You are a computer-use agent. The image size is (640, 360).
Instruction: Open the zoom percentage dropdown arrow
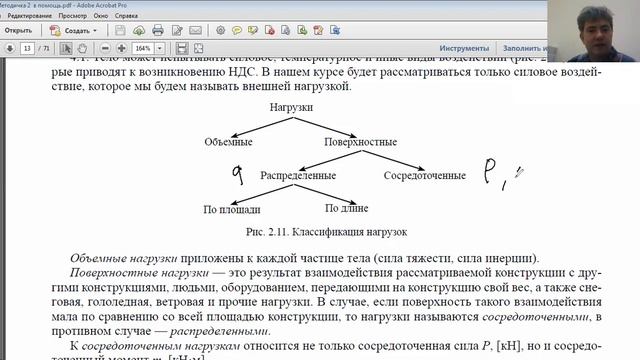(160, 49)
